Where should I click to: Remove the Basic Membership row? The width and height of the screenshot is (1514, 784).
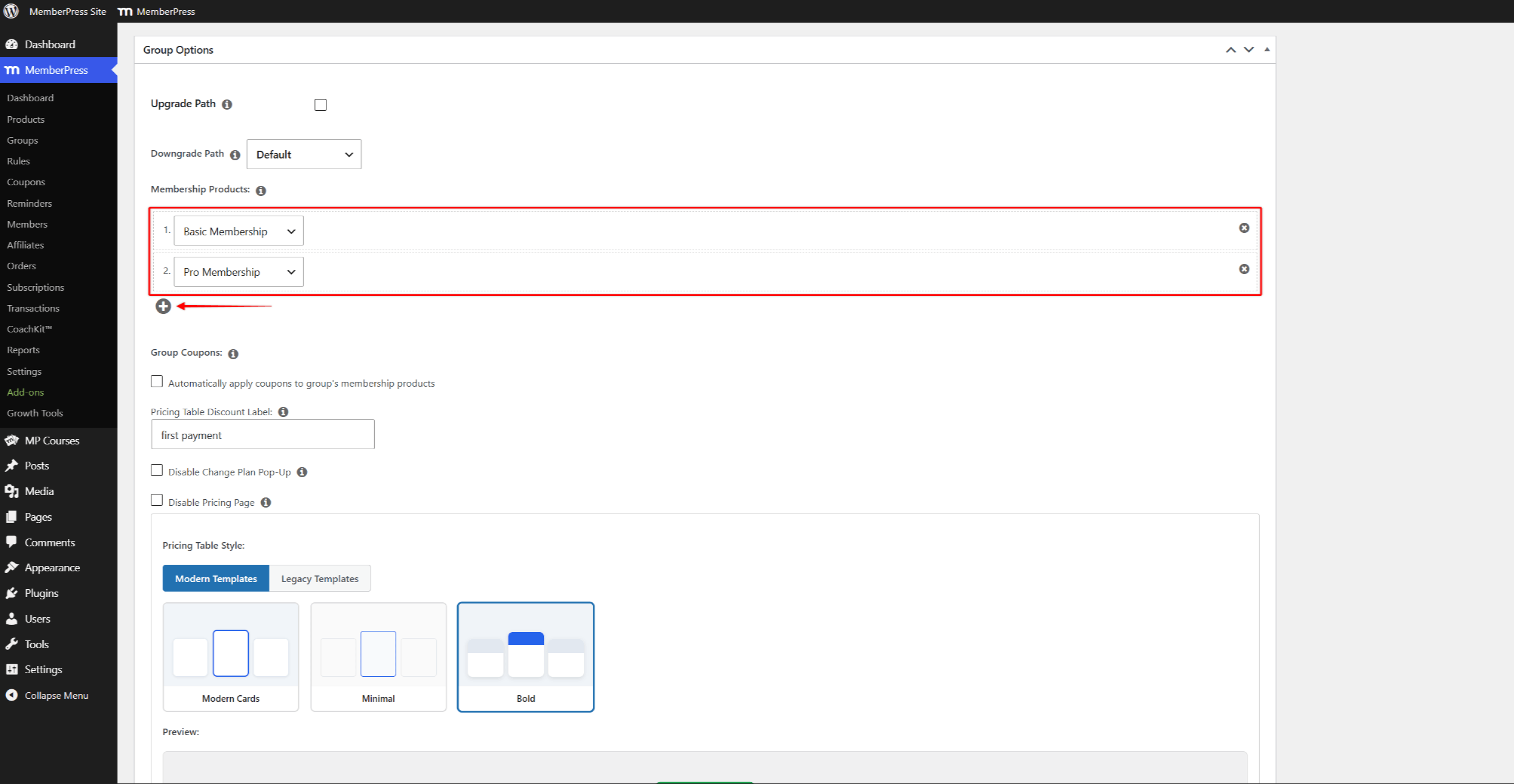pos(1244,228)
